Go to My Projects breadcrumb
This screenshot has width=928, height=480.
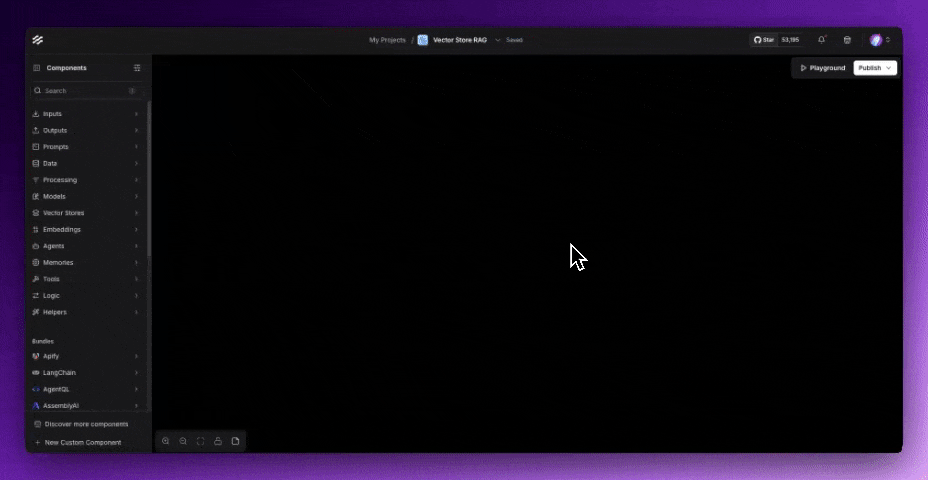[387, 40]
